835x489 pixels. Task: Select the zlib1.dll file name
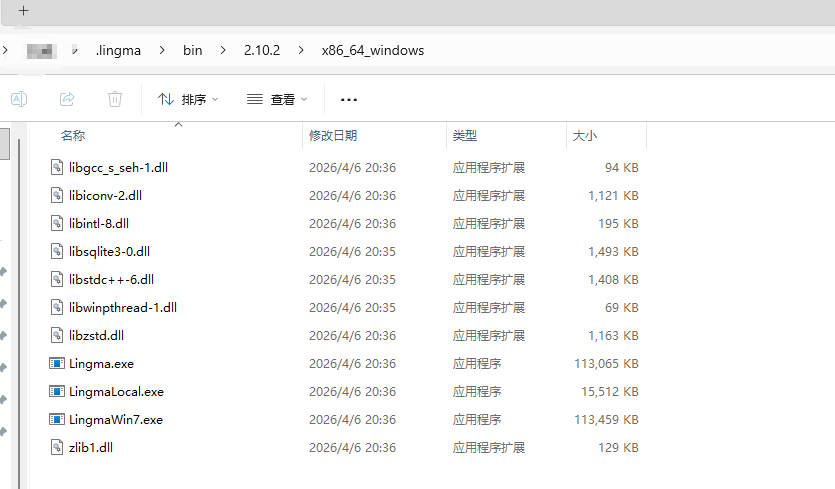91,447
